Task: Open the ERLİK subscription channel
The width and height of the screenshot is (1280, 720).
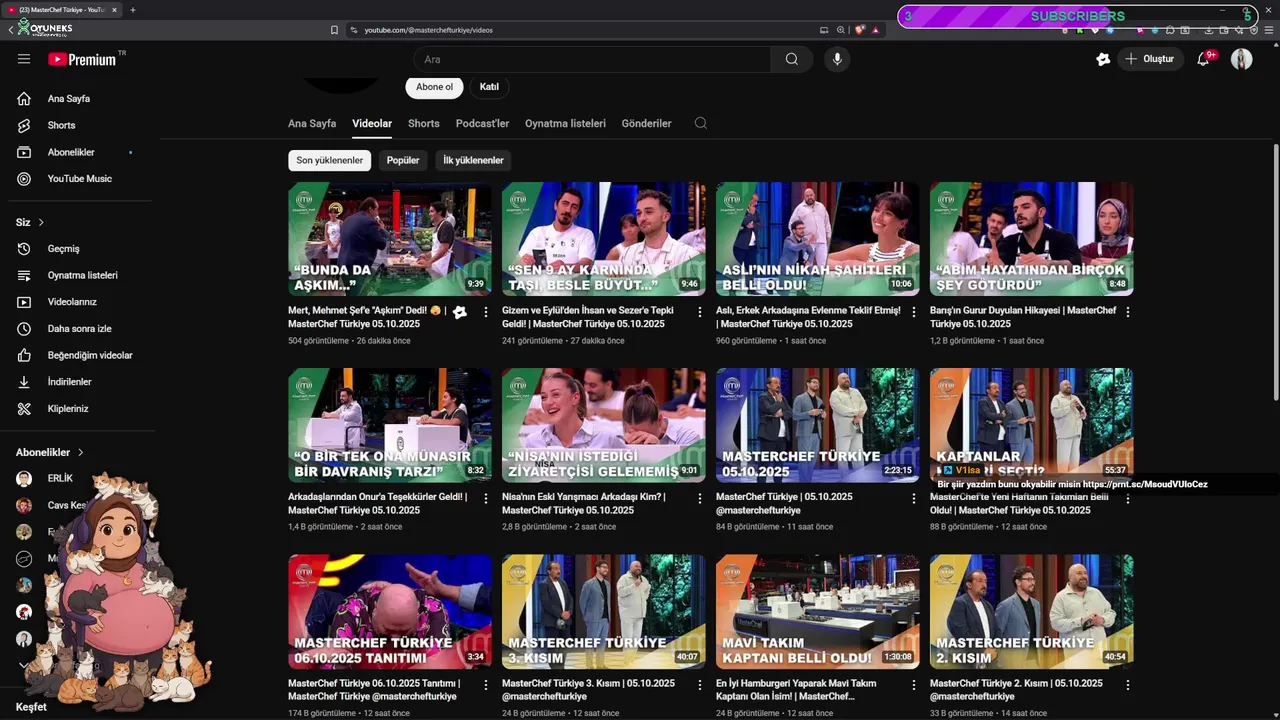Action: 60,478
